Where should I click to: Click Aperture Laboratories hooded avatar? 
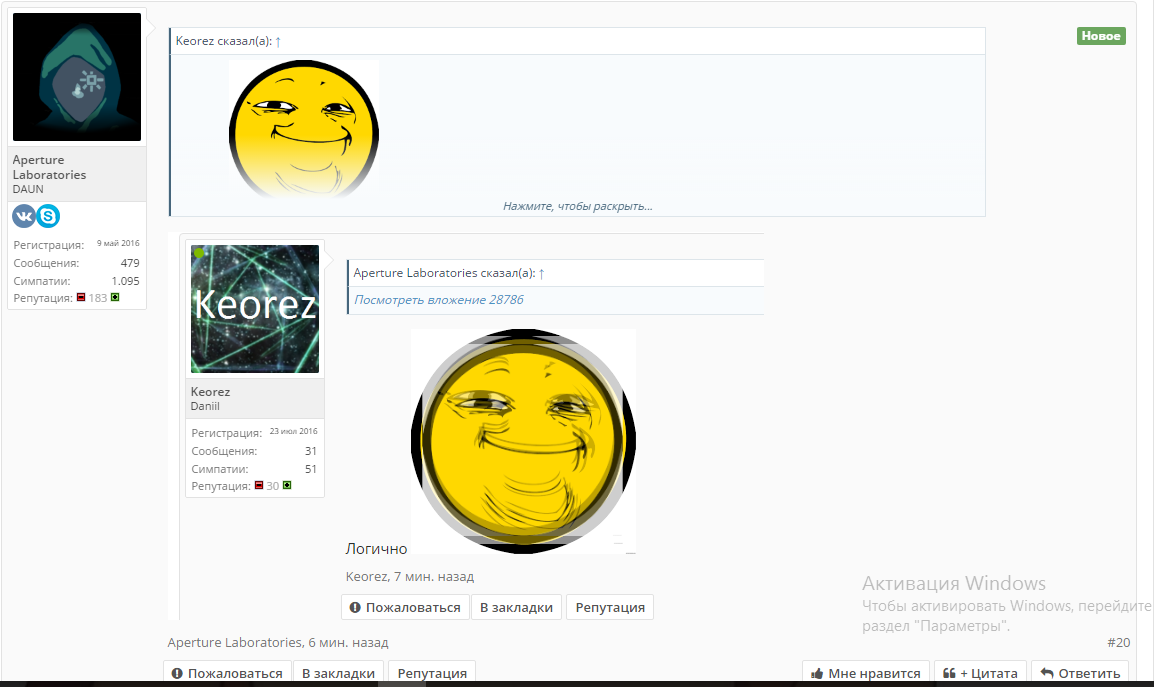pos(77,77)
